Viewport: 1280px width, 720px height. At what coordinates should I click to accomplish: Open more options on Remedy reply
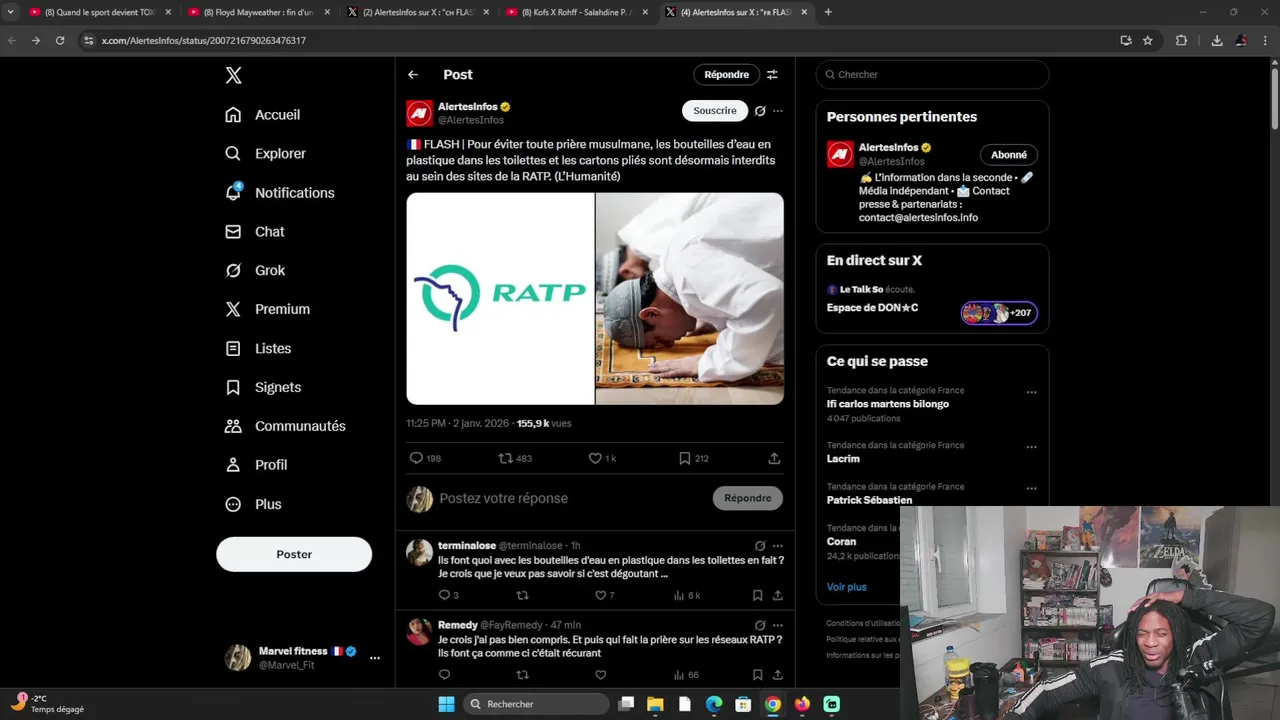coord(778,625)
